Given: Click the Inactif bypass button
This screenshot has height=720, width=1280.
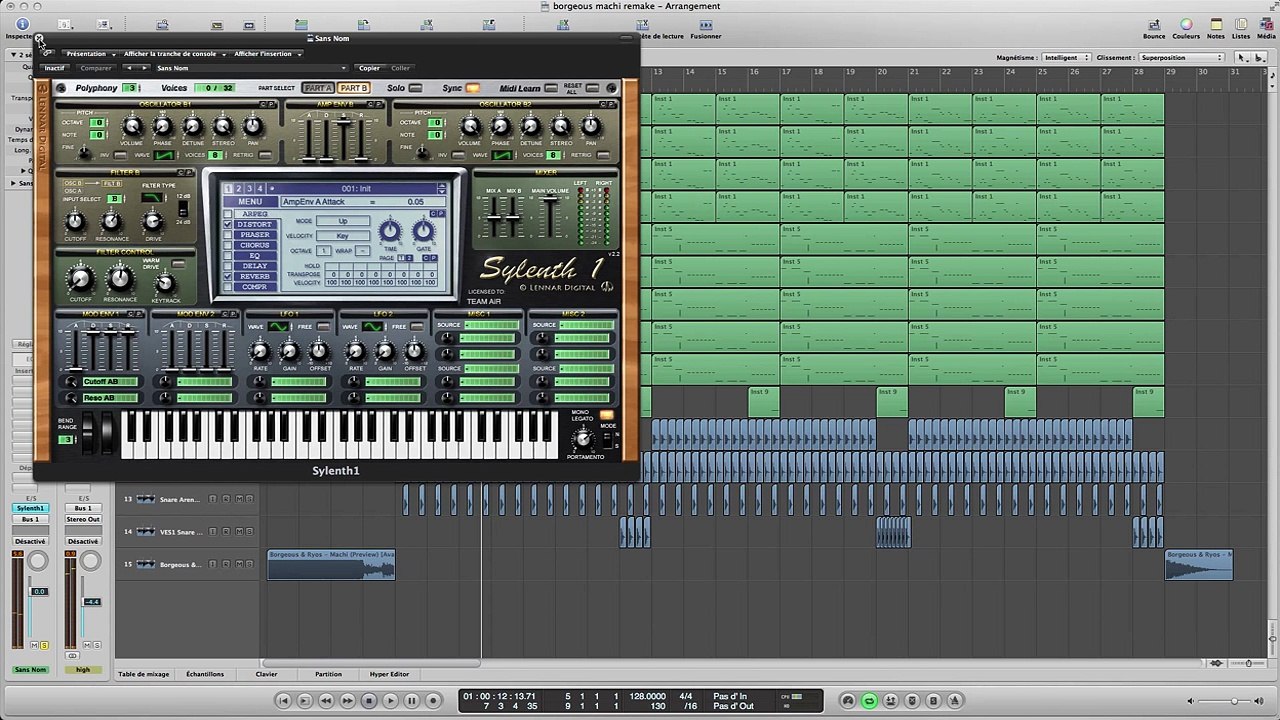Looking at the screenshot, I should 55,68.
